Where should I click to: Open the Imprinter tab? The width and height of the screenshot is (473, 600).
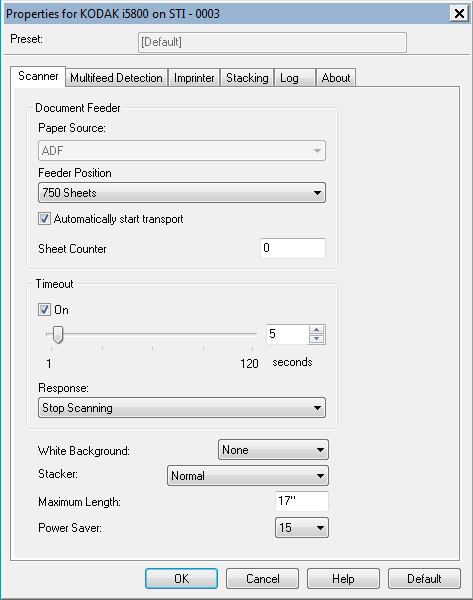tap(194, 78)
